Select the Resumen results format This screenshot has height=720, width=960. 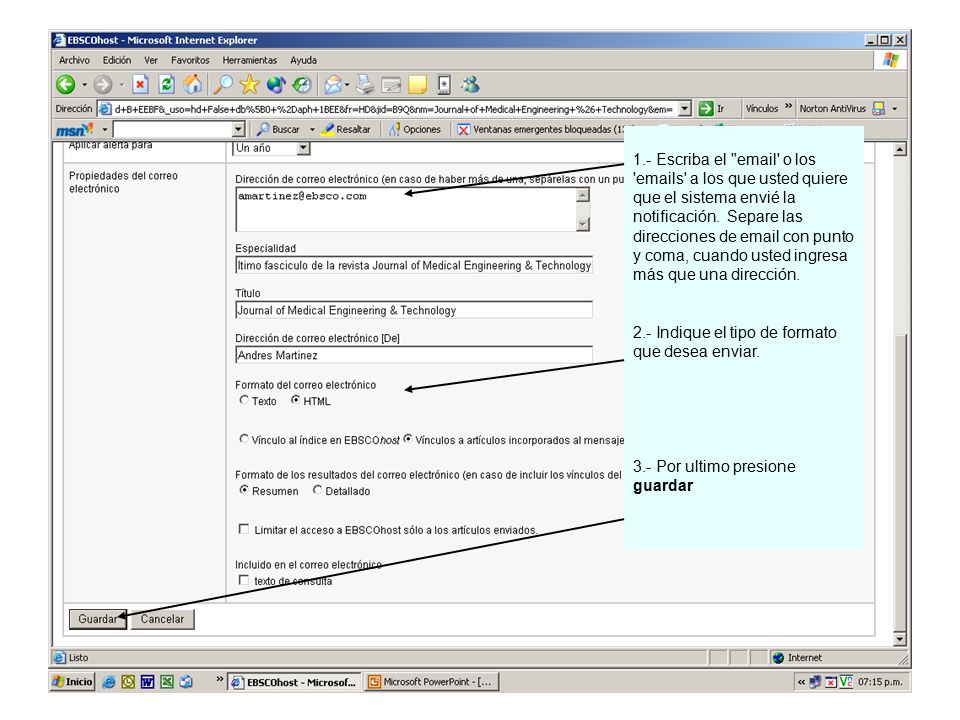[244, 490]
